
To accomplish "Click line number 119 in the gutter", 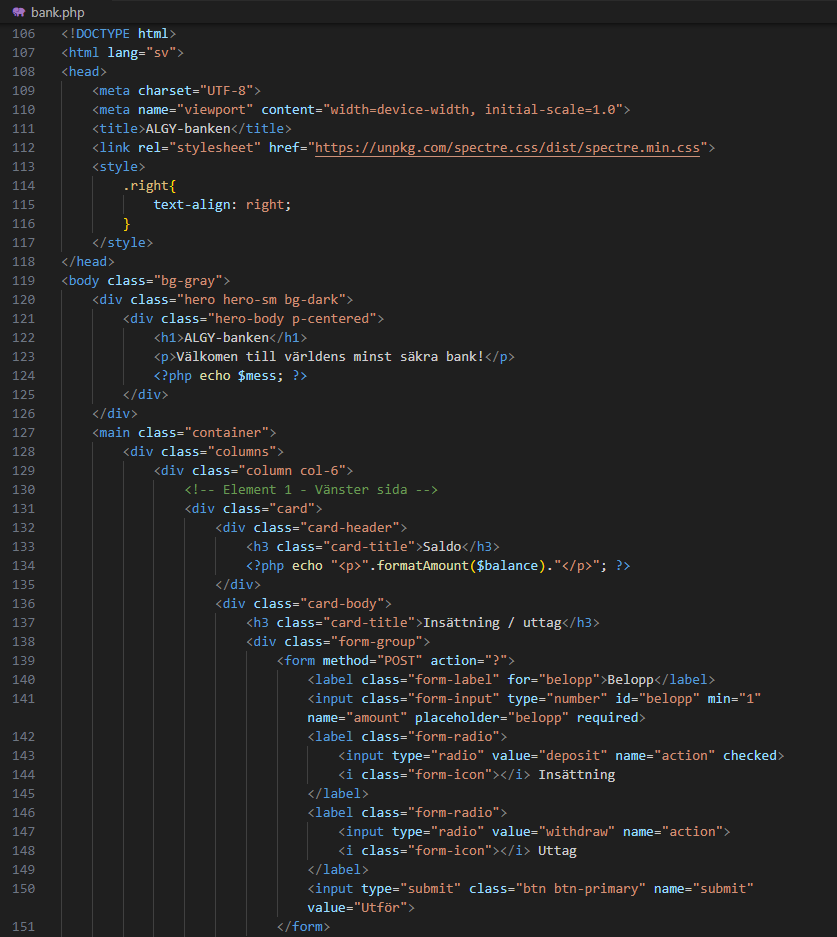I will coord(23,281).
